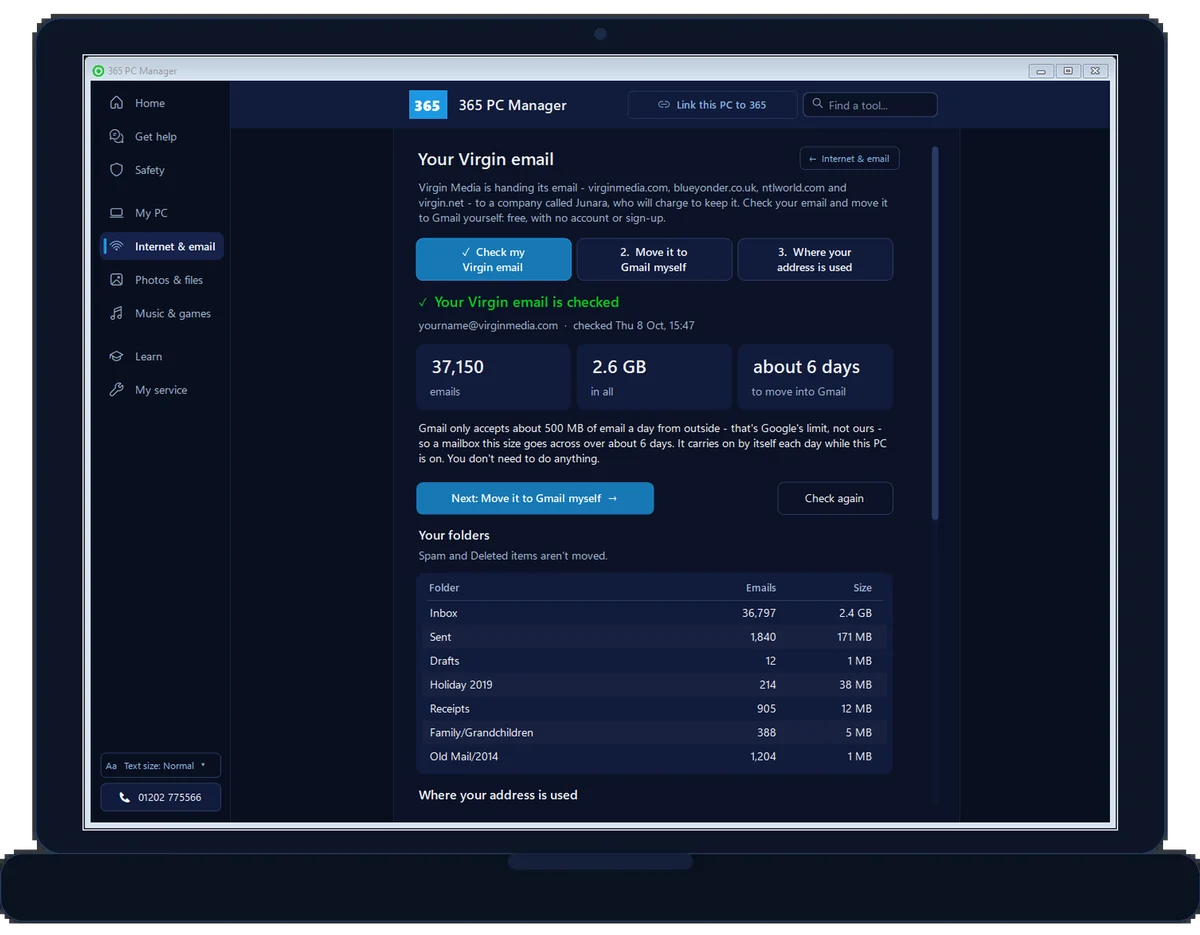1200x935 pixels.
Task: Select the Old Mail/2014 folder row
Action: coord(654,757)
